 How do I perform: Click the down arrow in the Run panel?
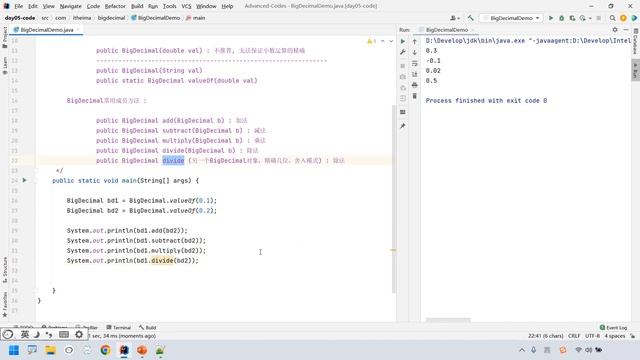pyautogui.click(x=415, y=52)
